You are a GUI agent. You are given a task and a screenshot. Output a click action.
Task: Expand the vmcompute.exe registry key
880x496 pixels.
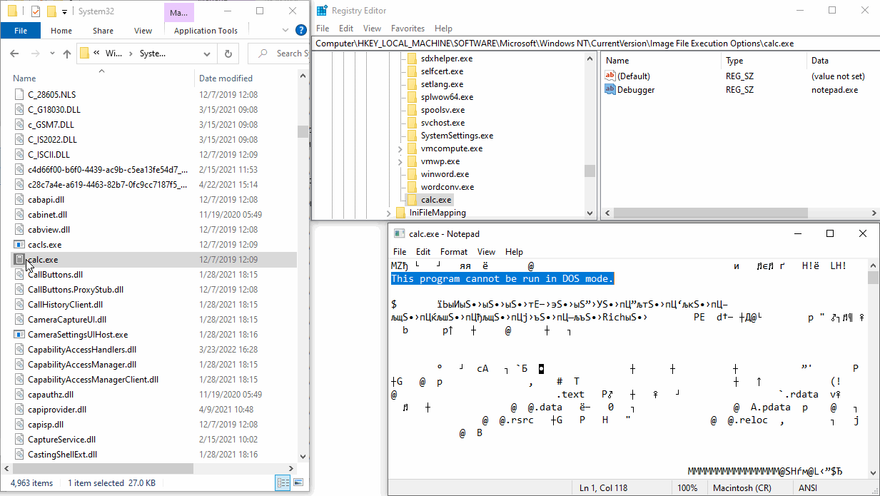tap(400, 148)
